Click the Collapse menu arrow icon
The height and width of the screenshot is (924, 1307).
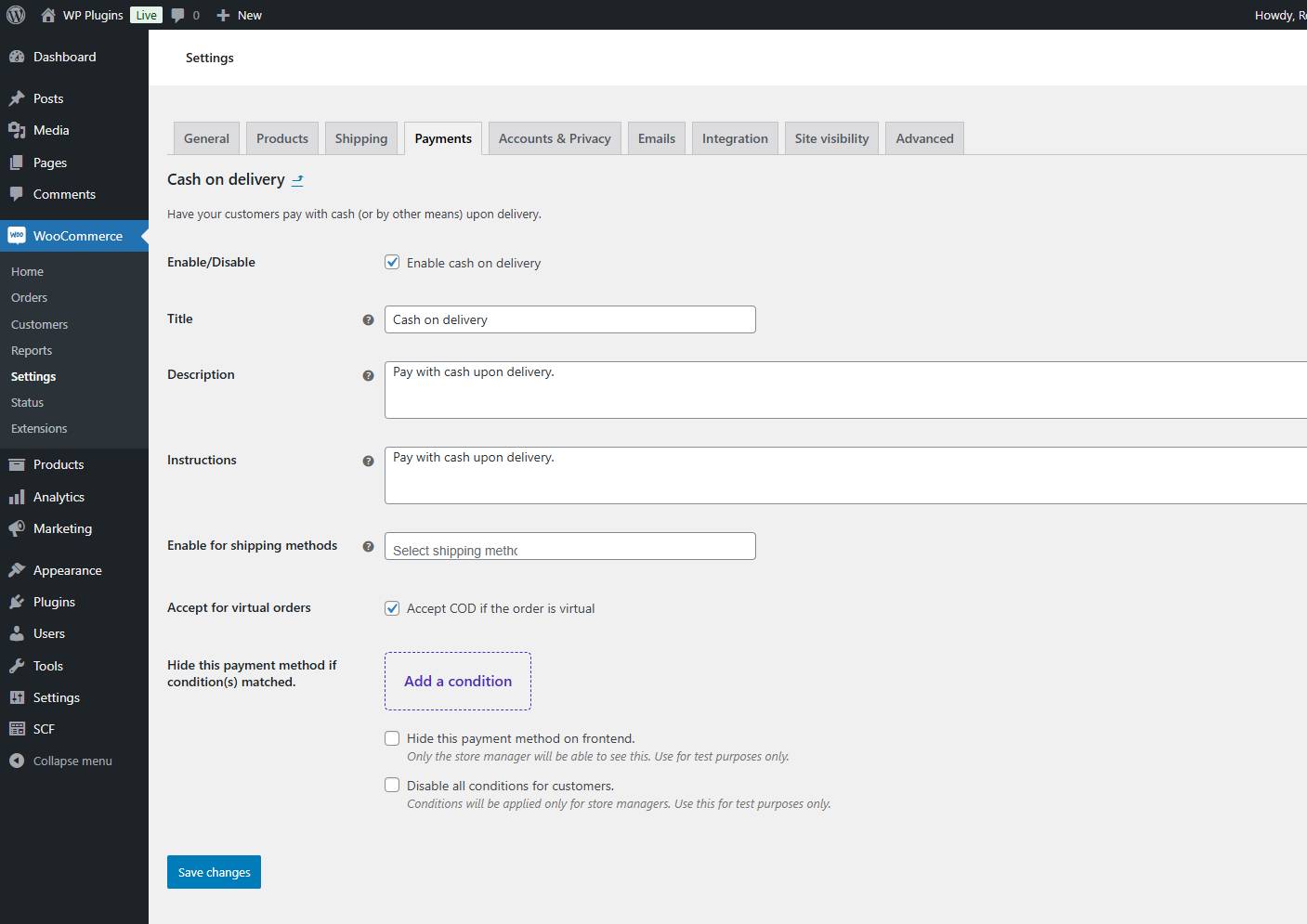pos(17,761)
